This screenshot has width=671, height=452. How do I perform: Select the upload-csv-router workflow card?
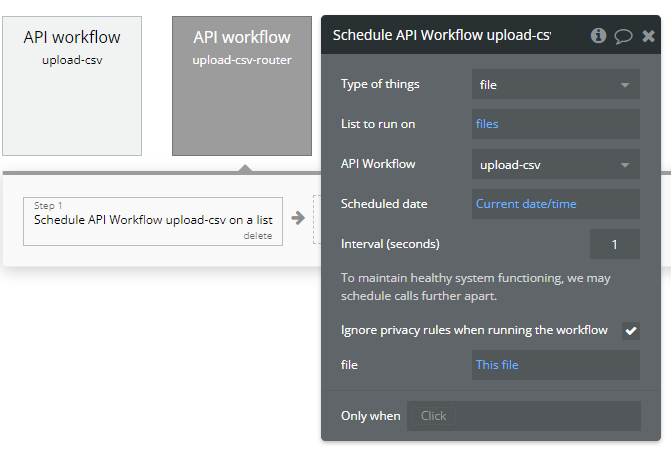click(242, 86)
